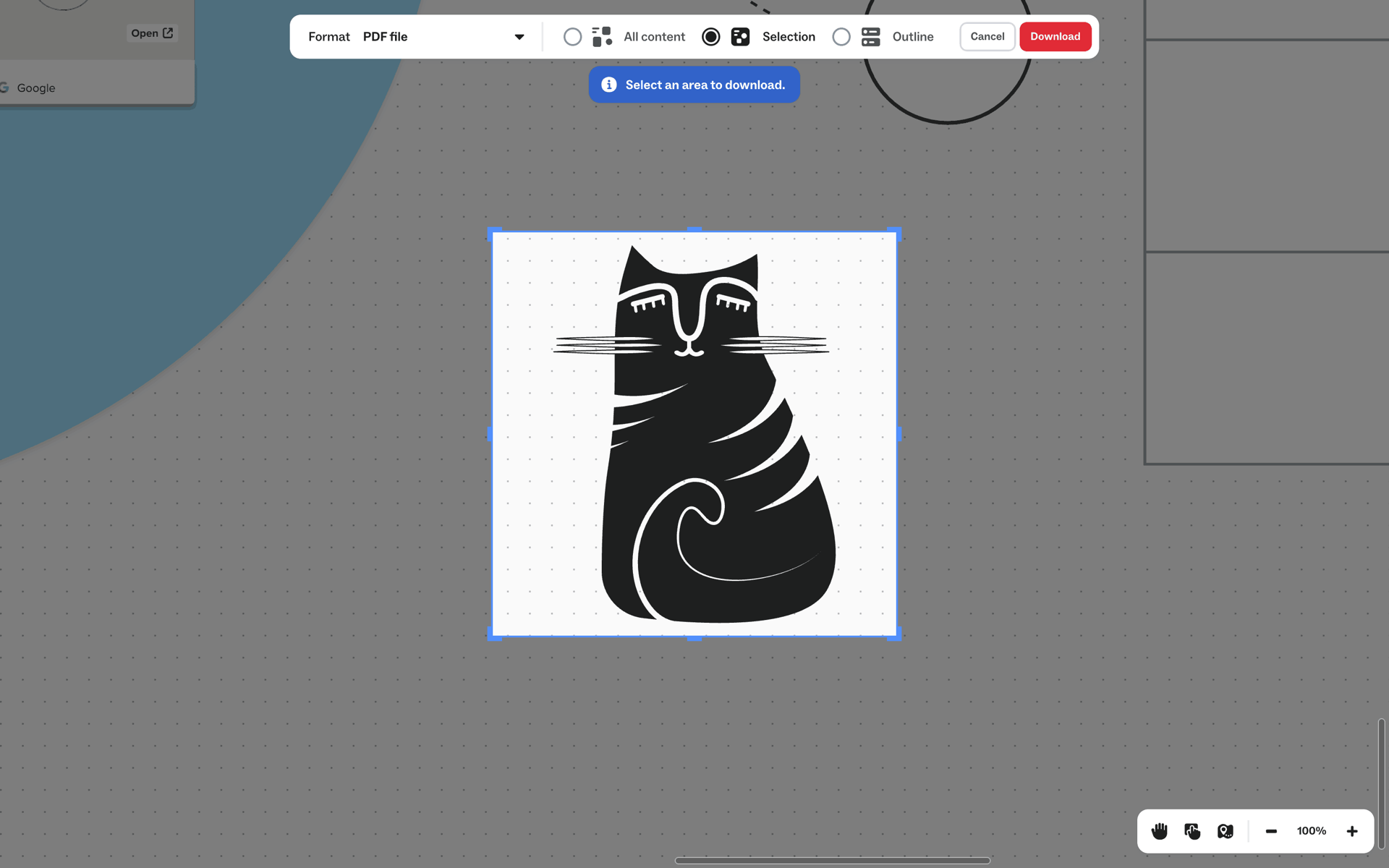Click the All content layout icon

pos(602,37)
